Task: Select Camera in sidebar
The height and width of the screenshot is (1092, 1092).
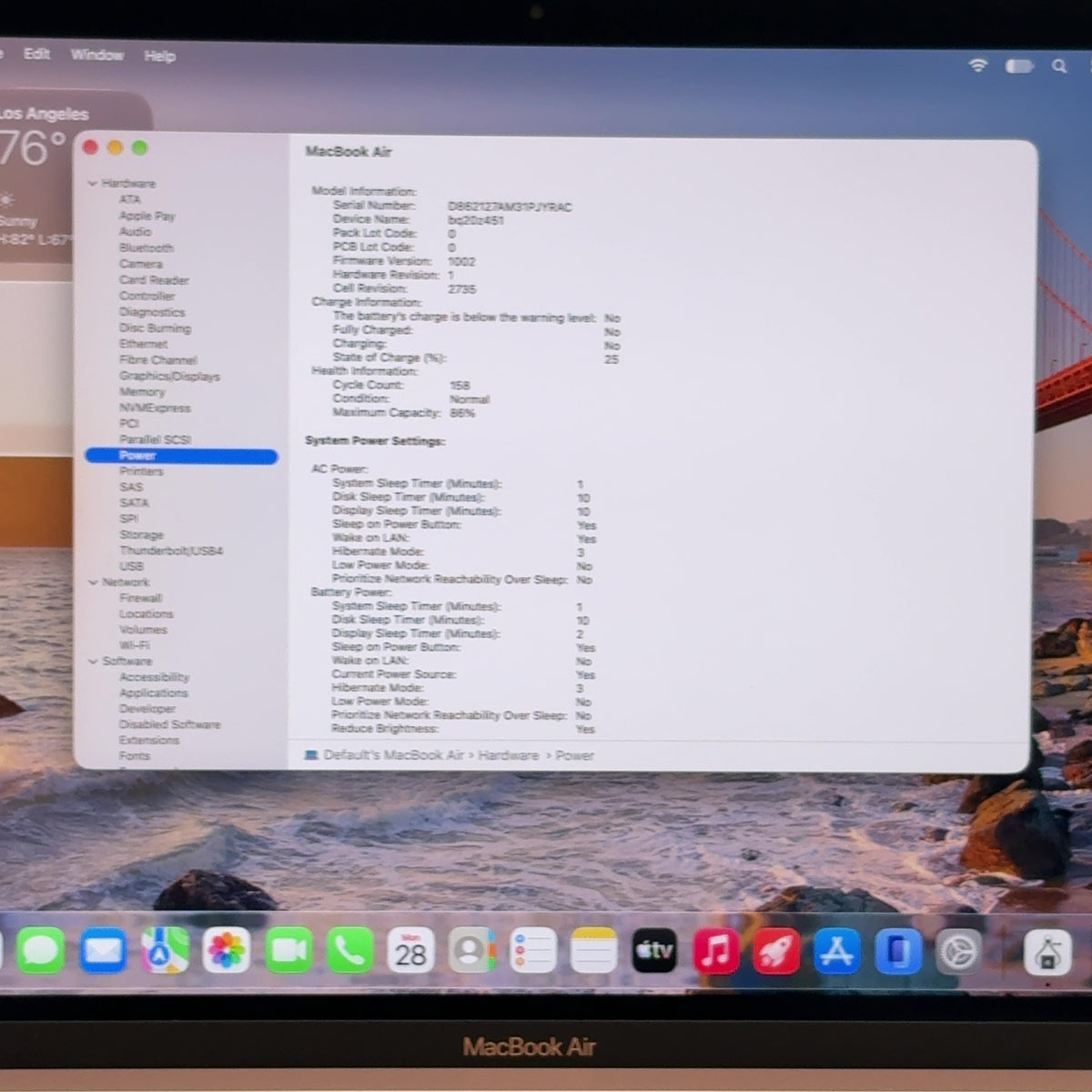Action: pos(141,263)
